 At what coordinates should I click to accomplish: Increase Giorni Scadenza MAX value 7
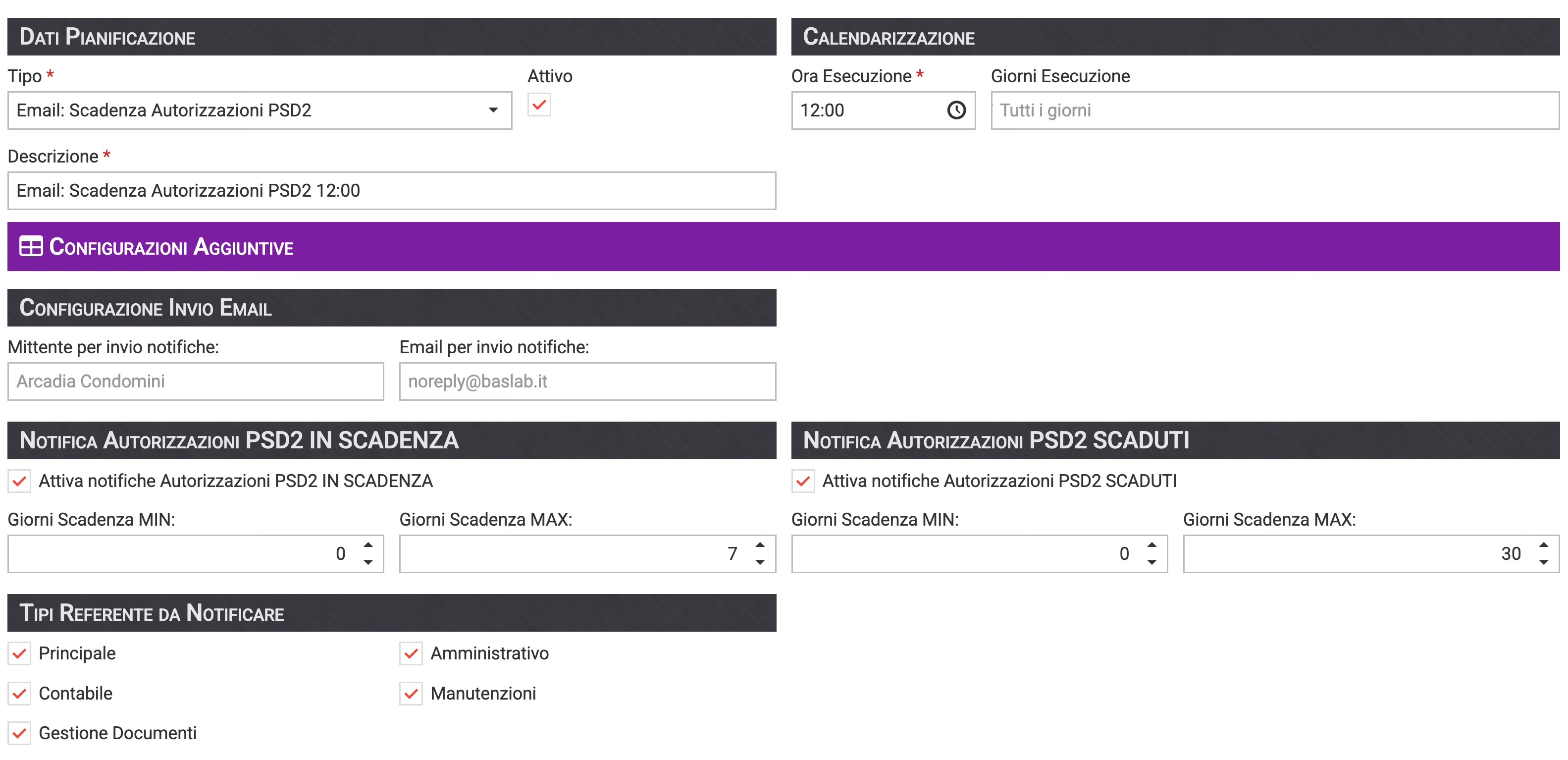point(760,545)
